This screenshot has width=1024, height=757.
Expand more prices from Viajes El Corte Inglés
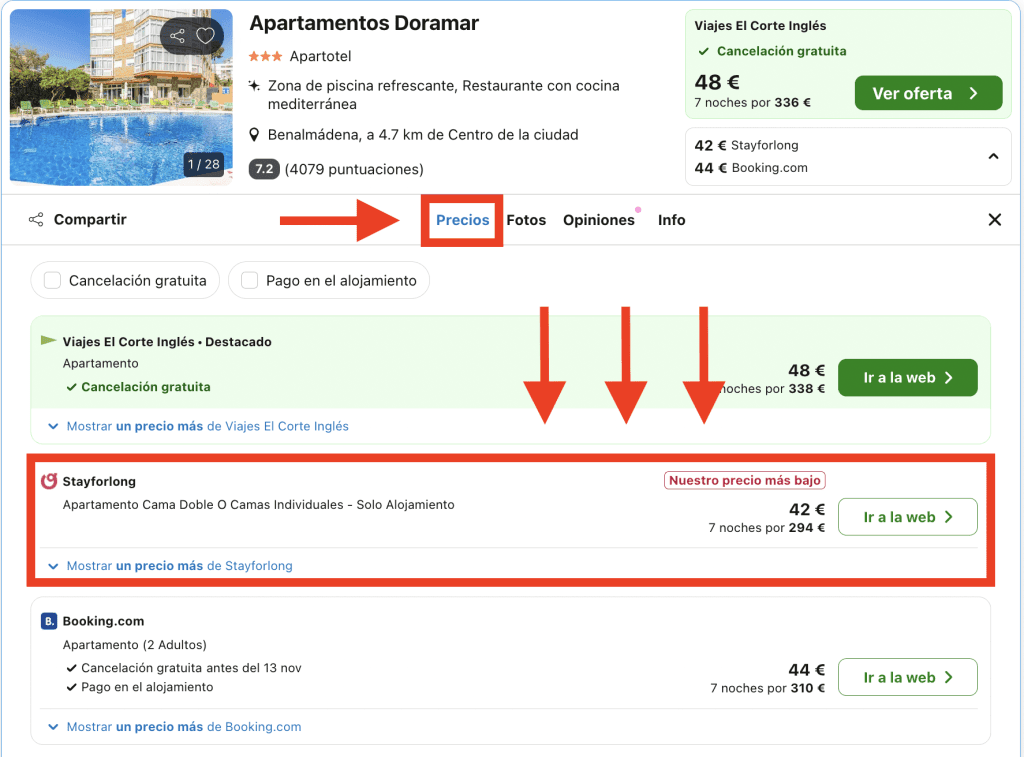200,426
